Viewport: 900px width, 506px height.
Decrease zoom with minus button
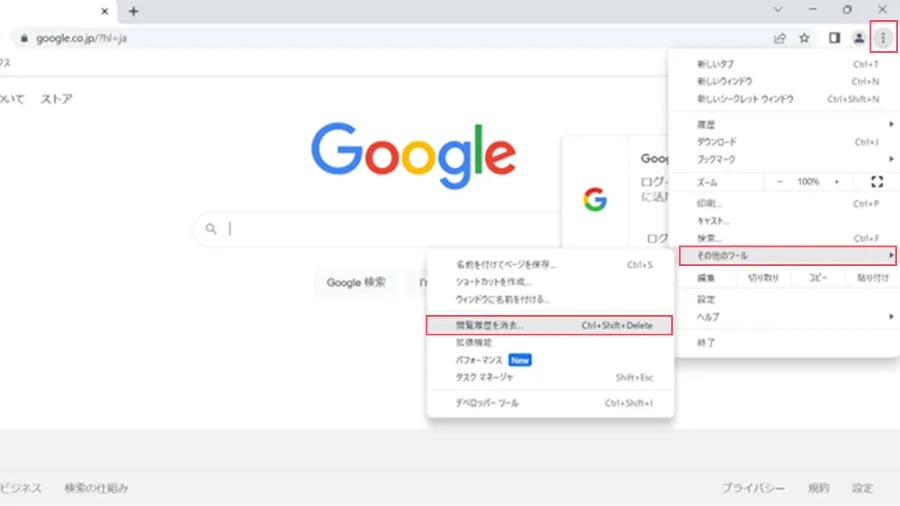click(x=779, y=182)
